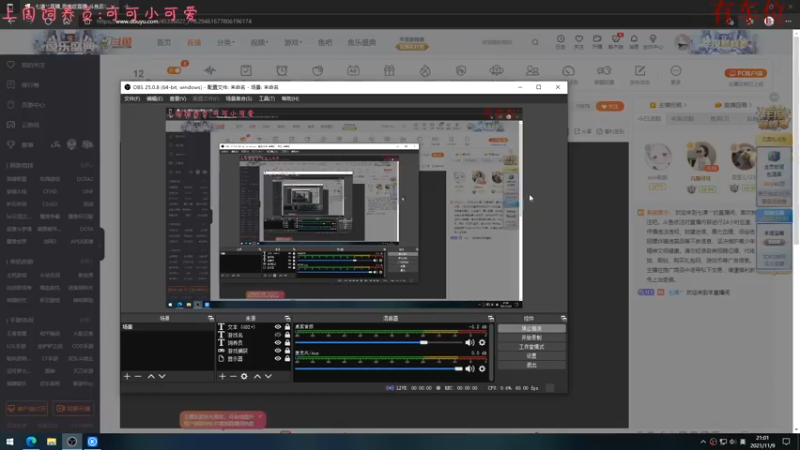Open the OBS 查看(V) menu
Image resolution: width=800 pixels, height=450 pixels.
[178, 98]
